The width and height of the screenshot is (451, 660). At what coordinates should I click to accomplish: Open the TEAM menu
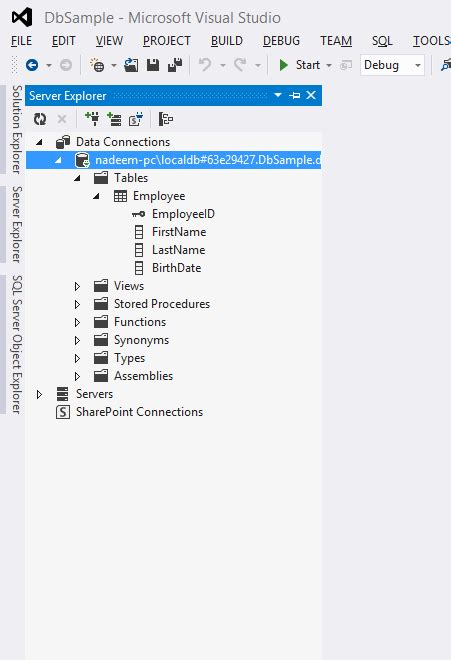(x=336, y=41)
